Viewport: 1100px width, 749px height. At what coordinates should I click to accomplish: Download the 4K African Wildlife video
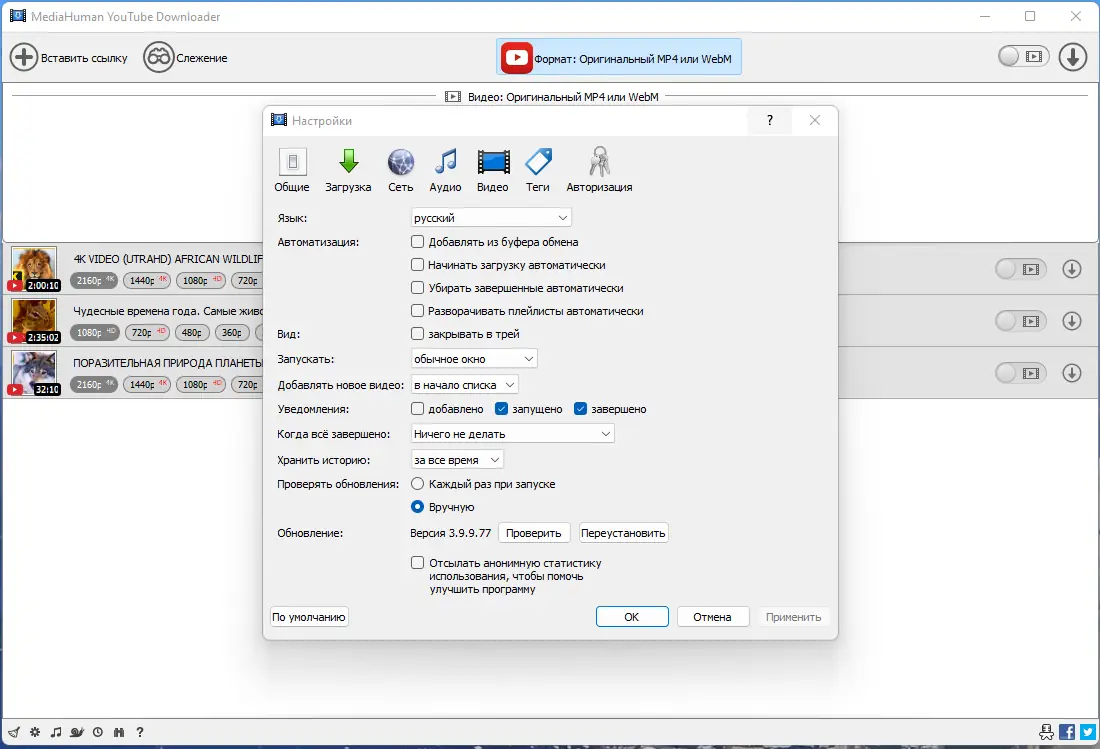tap(1071, 269)
